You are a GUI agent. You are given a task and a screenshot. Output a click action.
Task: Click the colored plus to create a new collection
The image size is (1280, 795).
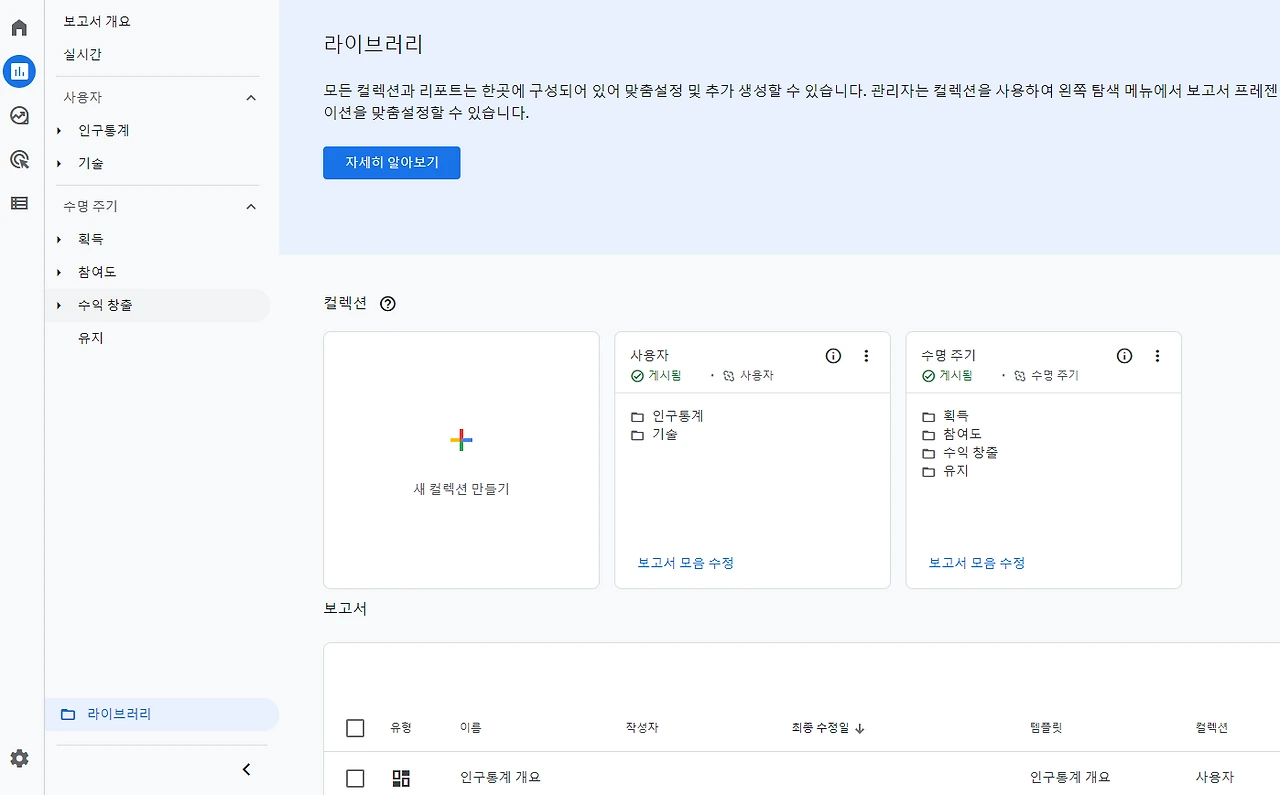tap(460, 439)
